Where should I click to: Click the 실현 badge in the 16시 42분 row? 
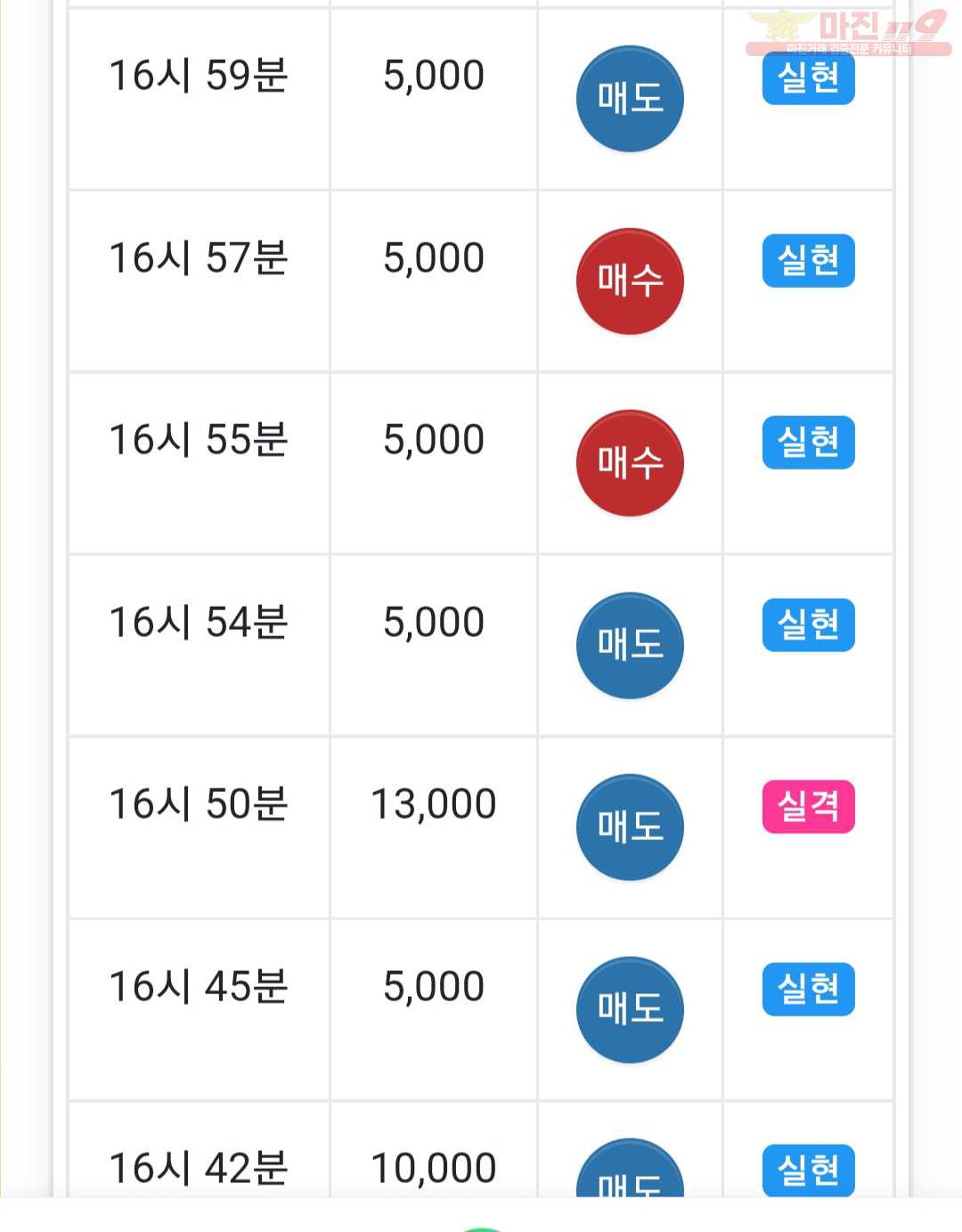click(808, 1171)
